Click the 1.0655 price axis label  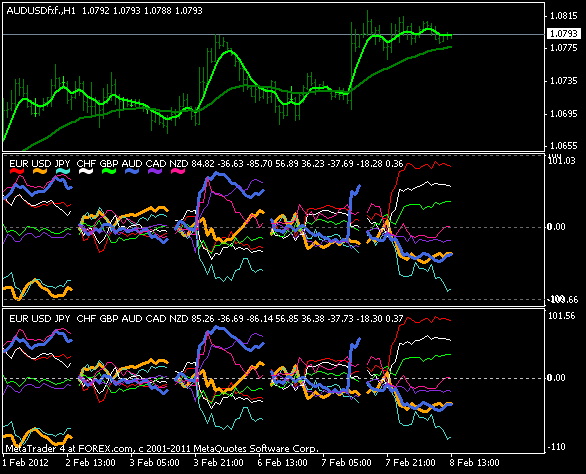pos(564,146)
